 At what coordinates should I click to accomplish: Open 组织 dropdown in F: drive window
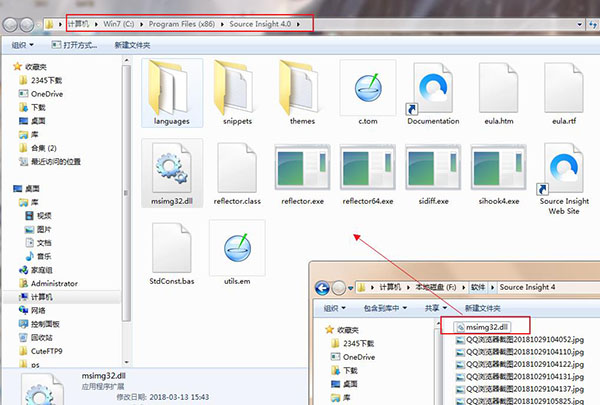coord(334,308)
